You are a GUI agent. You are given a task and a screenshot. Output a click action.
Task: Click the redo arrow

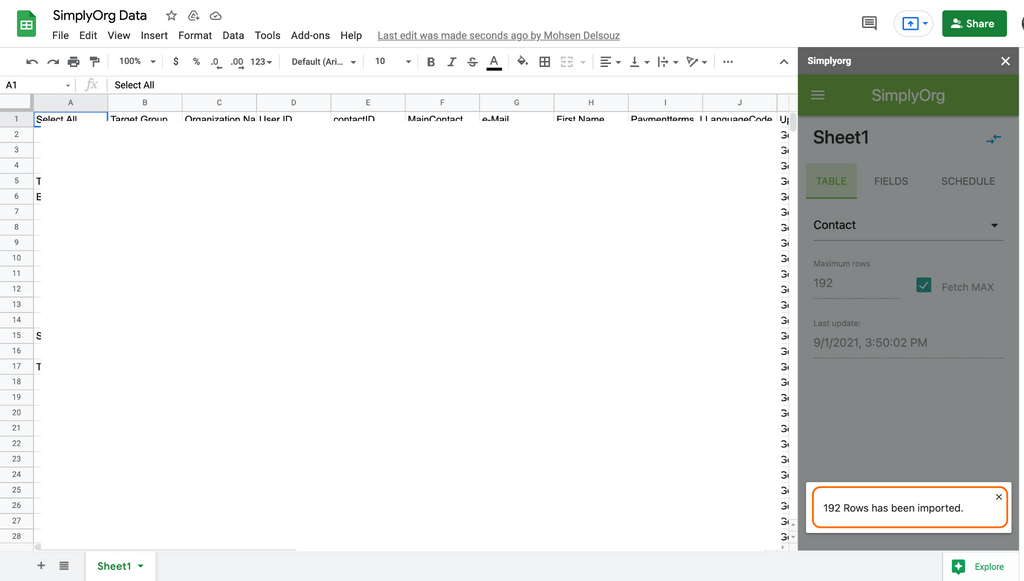click(53, 61)
